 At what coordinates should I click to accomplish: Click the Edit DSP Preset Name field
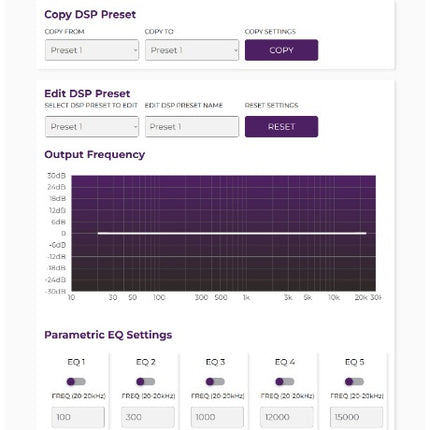pos(192,127)
